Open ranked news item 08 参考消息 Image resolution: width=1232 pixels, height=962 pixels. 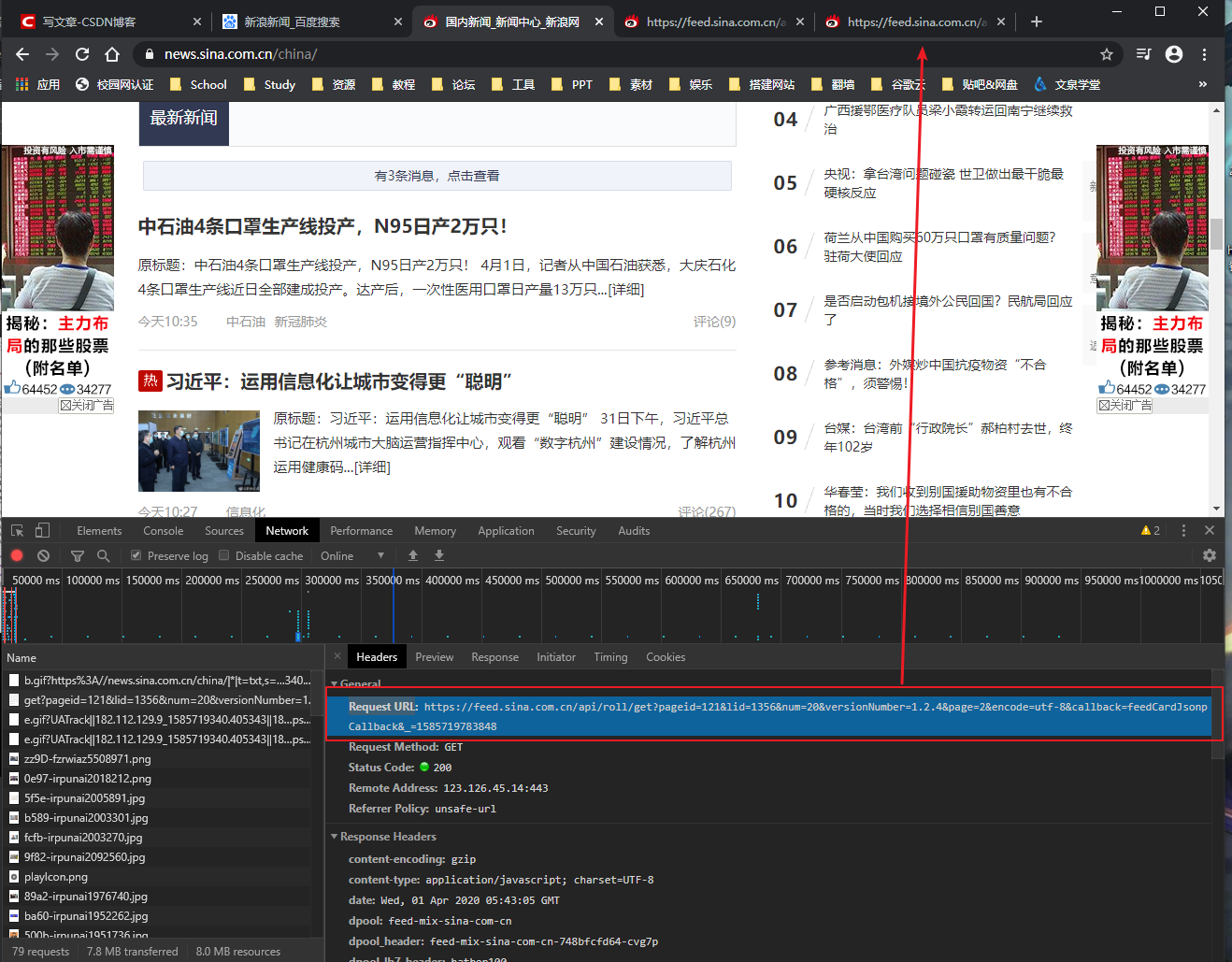[935, 374]
